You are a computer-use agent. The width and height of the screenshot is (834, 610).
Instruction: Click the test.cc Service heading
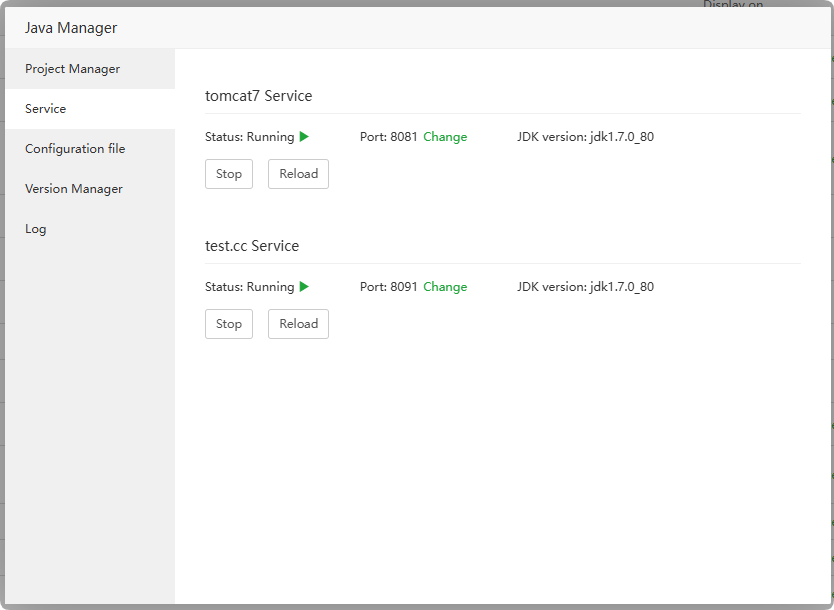coord(252,246)
